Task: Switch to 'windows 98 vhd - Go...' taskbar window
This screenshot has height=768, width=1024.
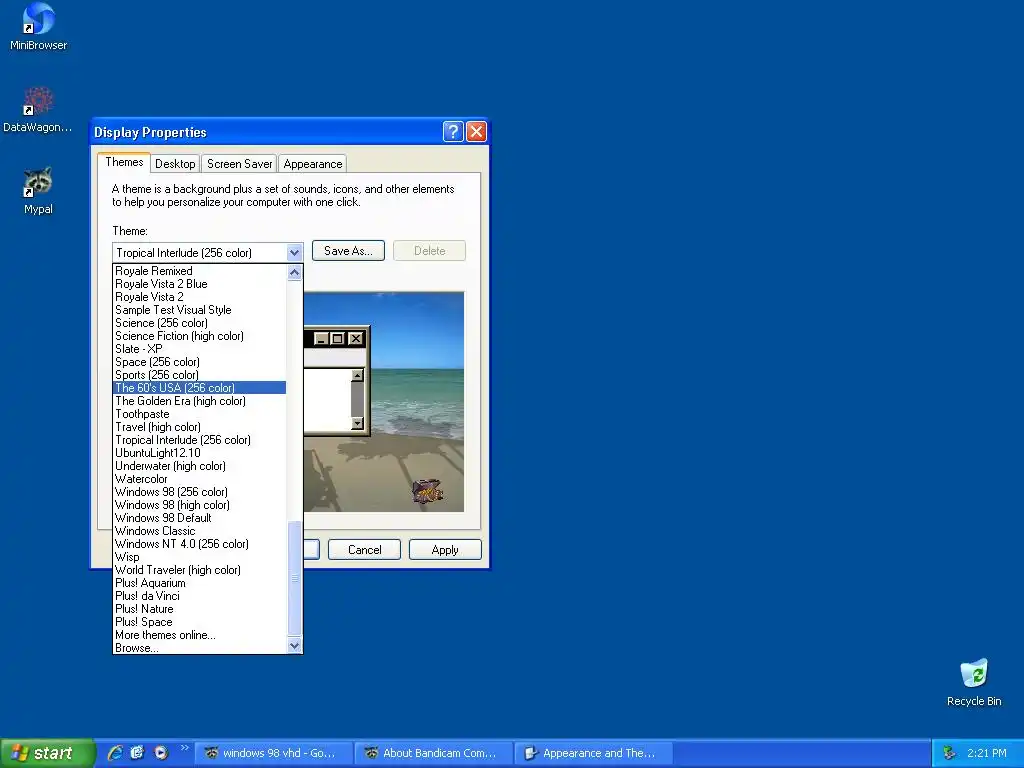Action: click(274, 753)
